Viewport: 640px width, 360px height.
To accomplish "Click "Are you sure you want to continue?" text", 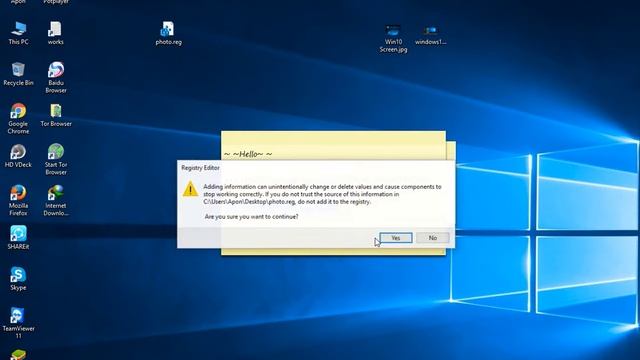I will pyautogui.click(x=251, y=216).
